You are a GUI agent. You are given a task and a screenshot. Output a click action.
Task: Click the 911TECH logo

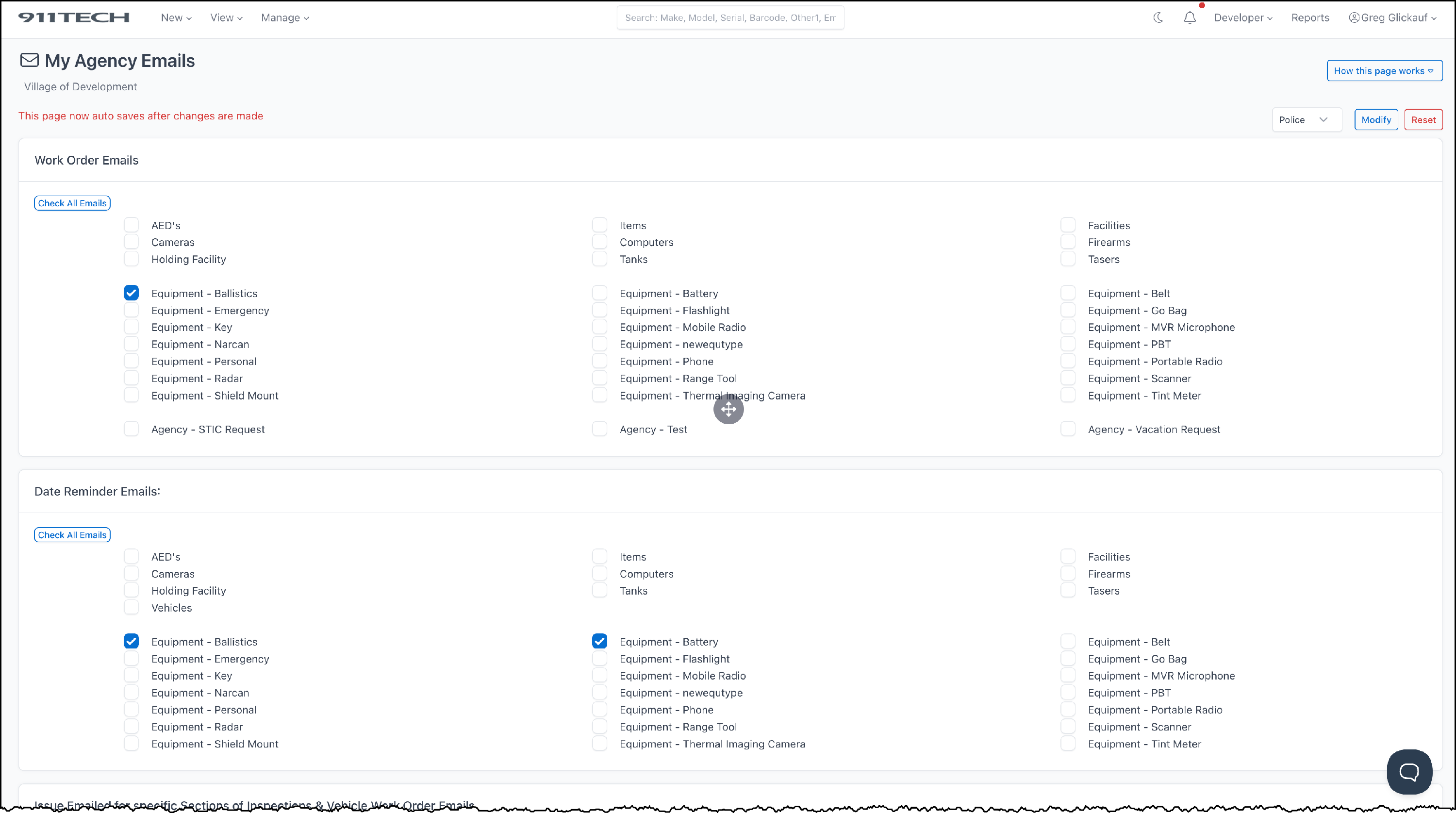pos(73,17)
